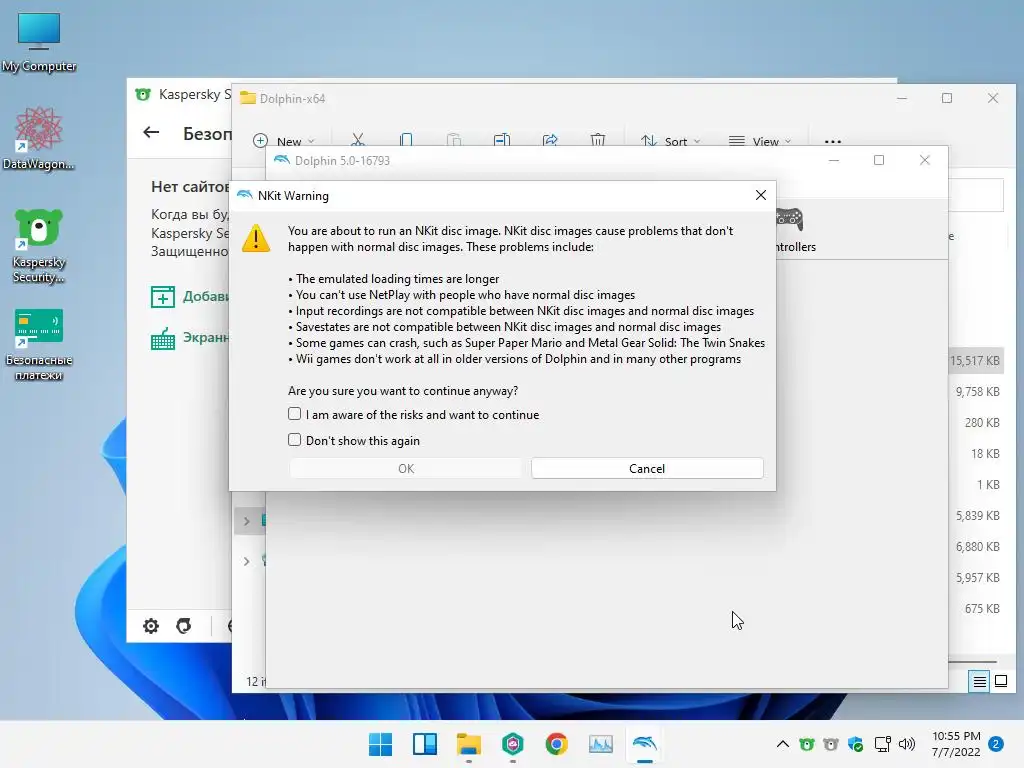Click the Controllers gamepad icon in Dolphin
The height and width of the screenshot is (768, 1024).
coord(790,219)
